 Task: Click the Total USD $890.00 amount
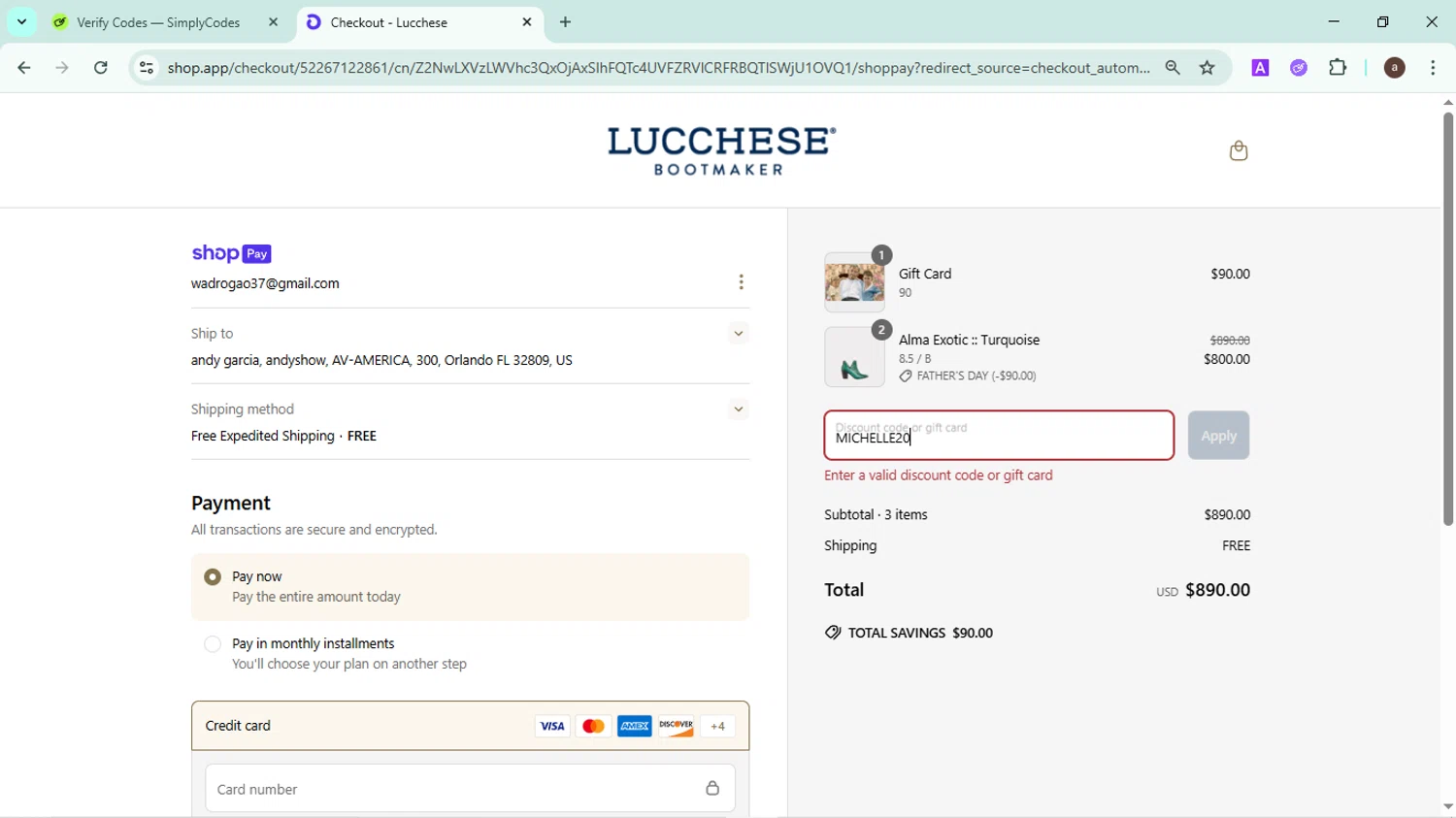1203,590
